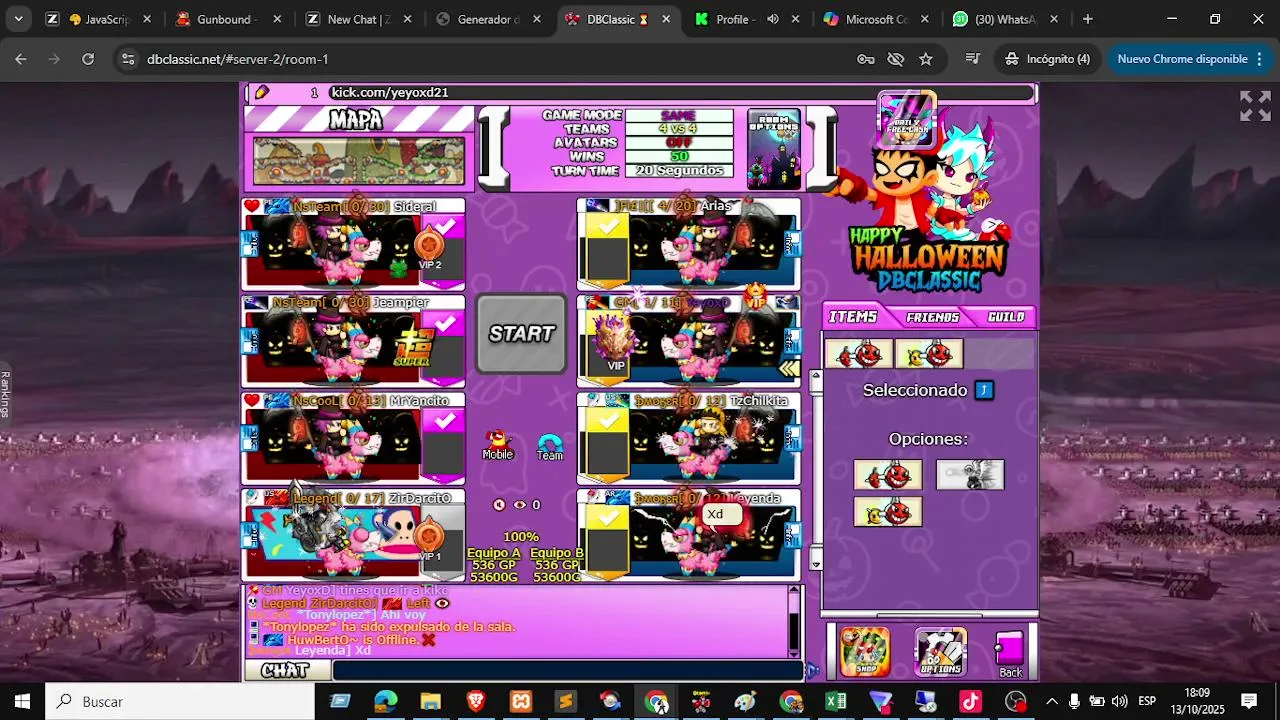Click the MAPA map thumbnail
The width and height of the screenshot is (1280, 720).
(359, 160)
